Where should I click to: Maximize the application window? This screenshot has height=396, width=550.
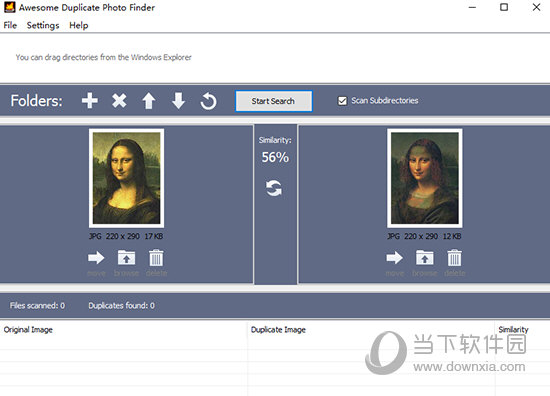click(x=504, y=7)
